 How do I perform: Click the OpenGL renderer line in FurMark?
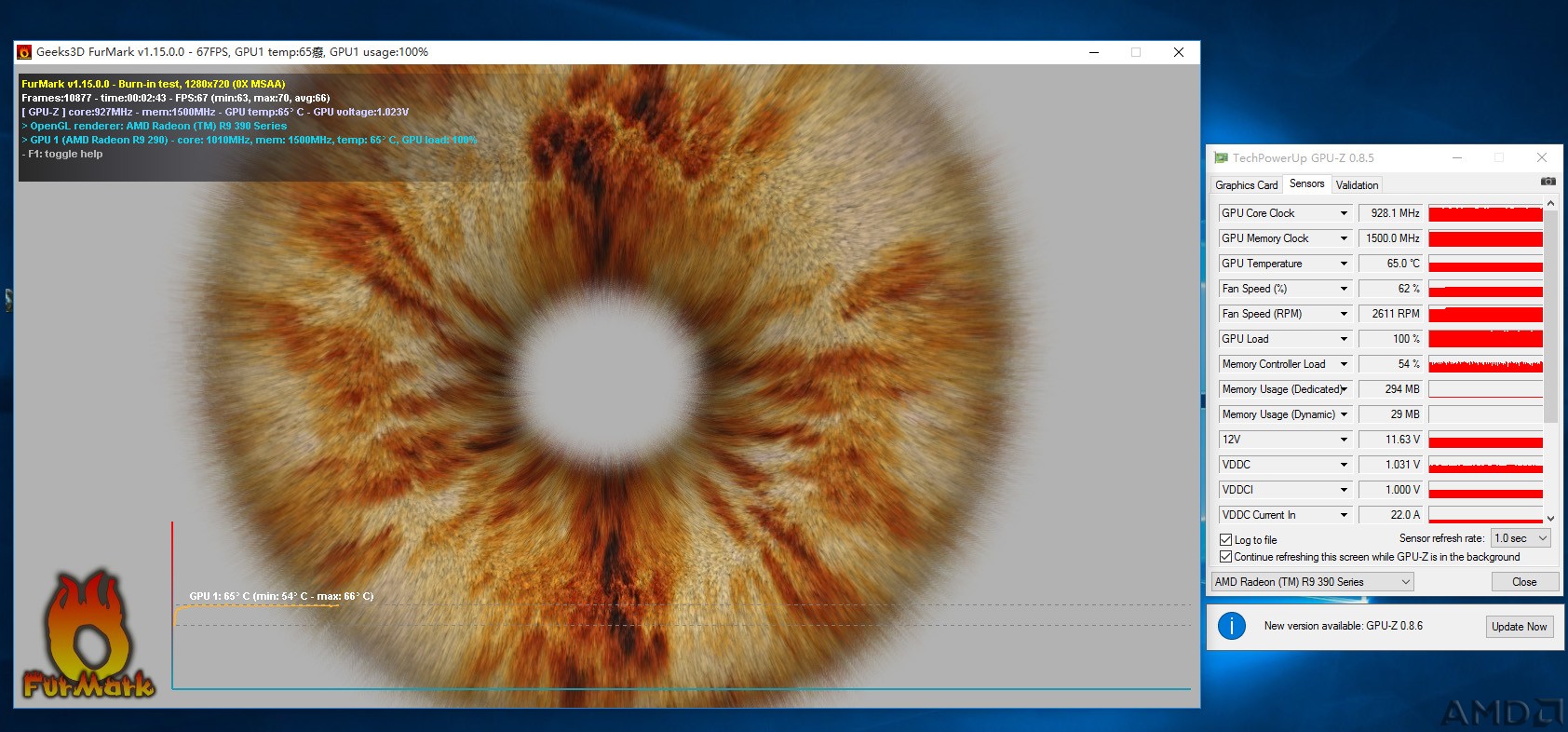(155, 126)
